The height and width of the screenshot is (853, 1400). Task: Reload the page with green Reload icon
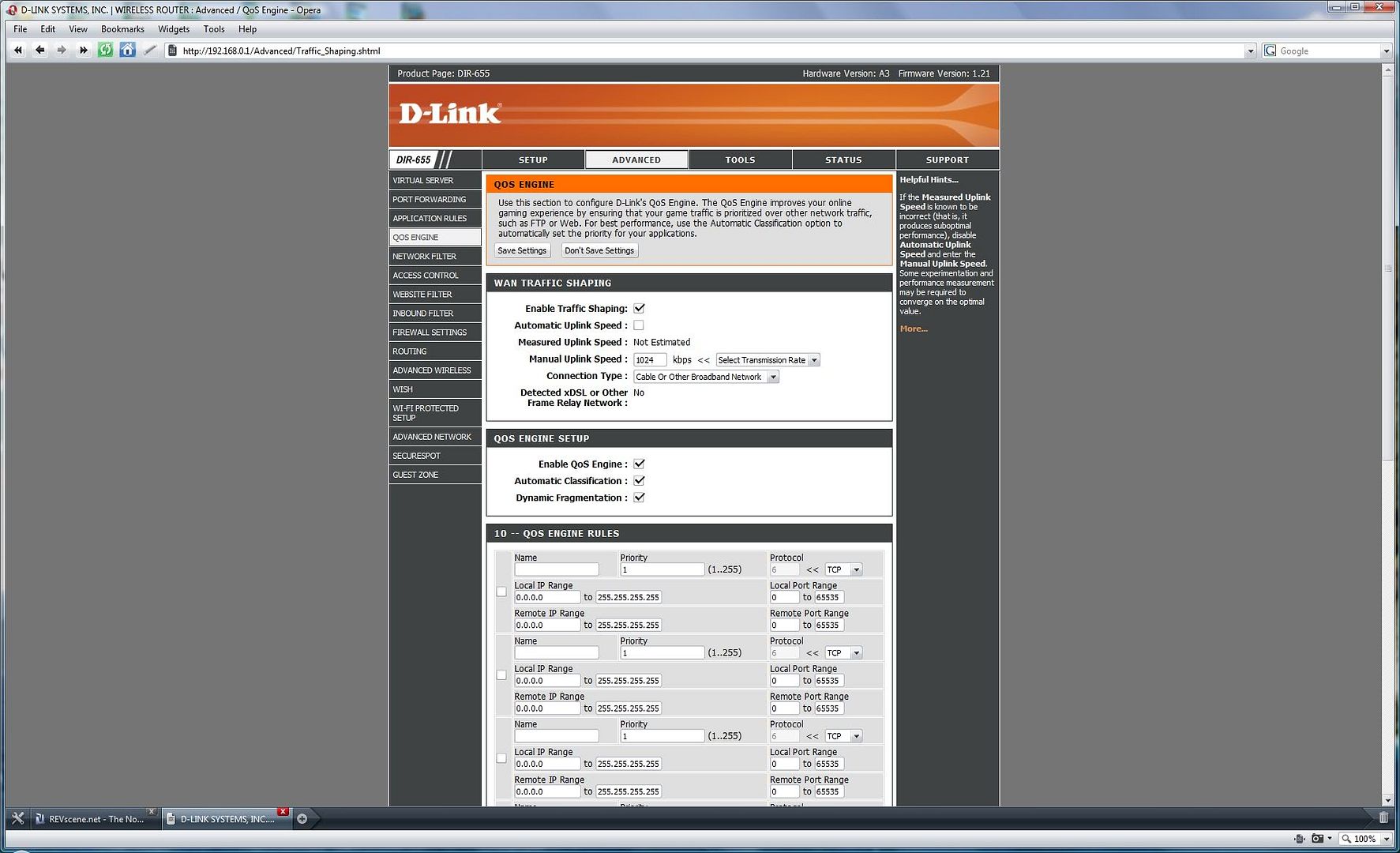[105, 51]
